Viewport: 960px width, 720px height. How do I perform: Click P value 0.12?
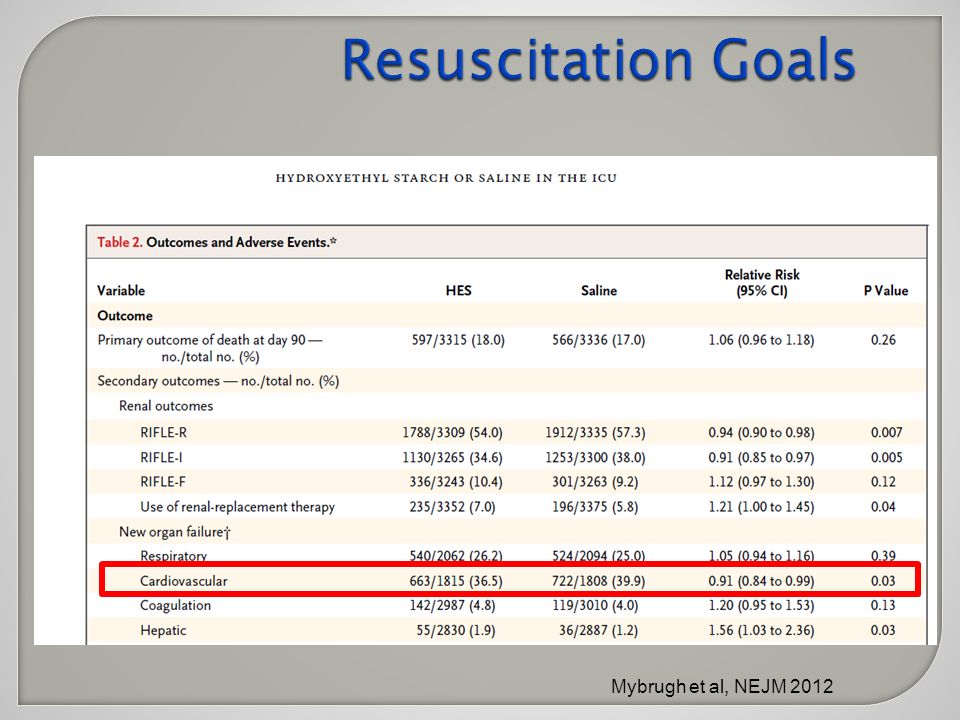pyautogui.click(x=883, y=482)
